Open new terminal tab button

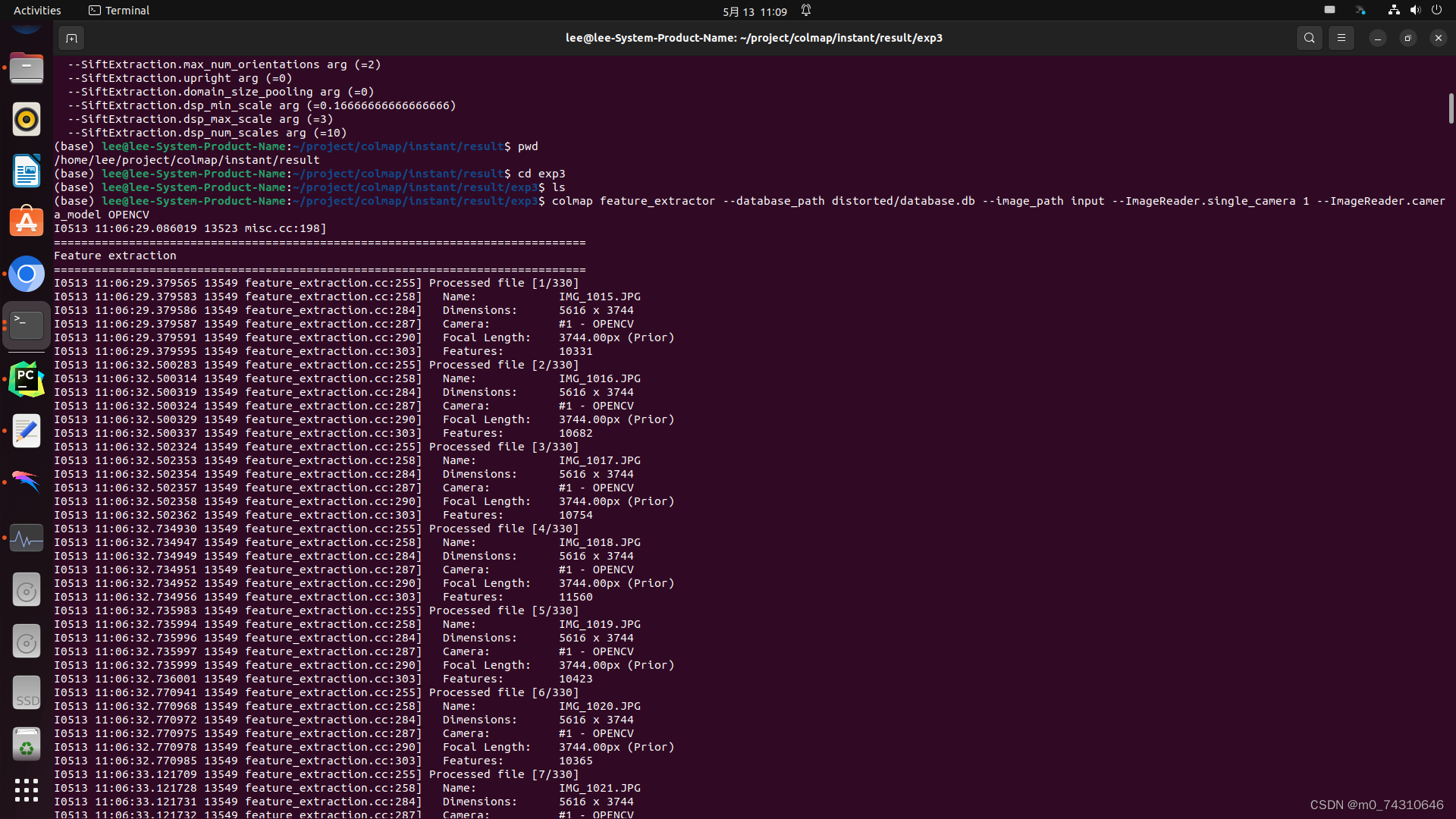[x=71, y=38]
